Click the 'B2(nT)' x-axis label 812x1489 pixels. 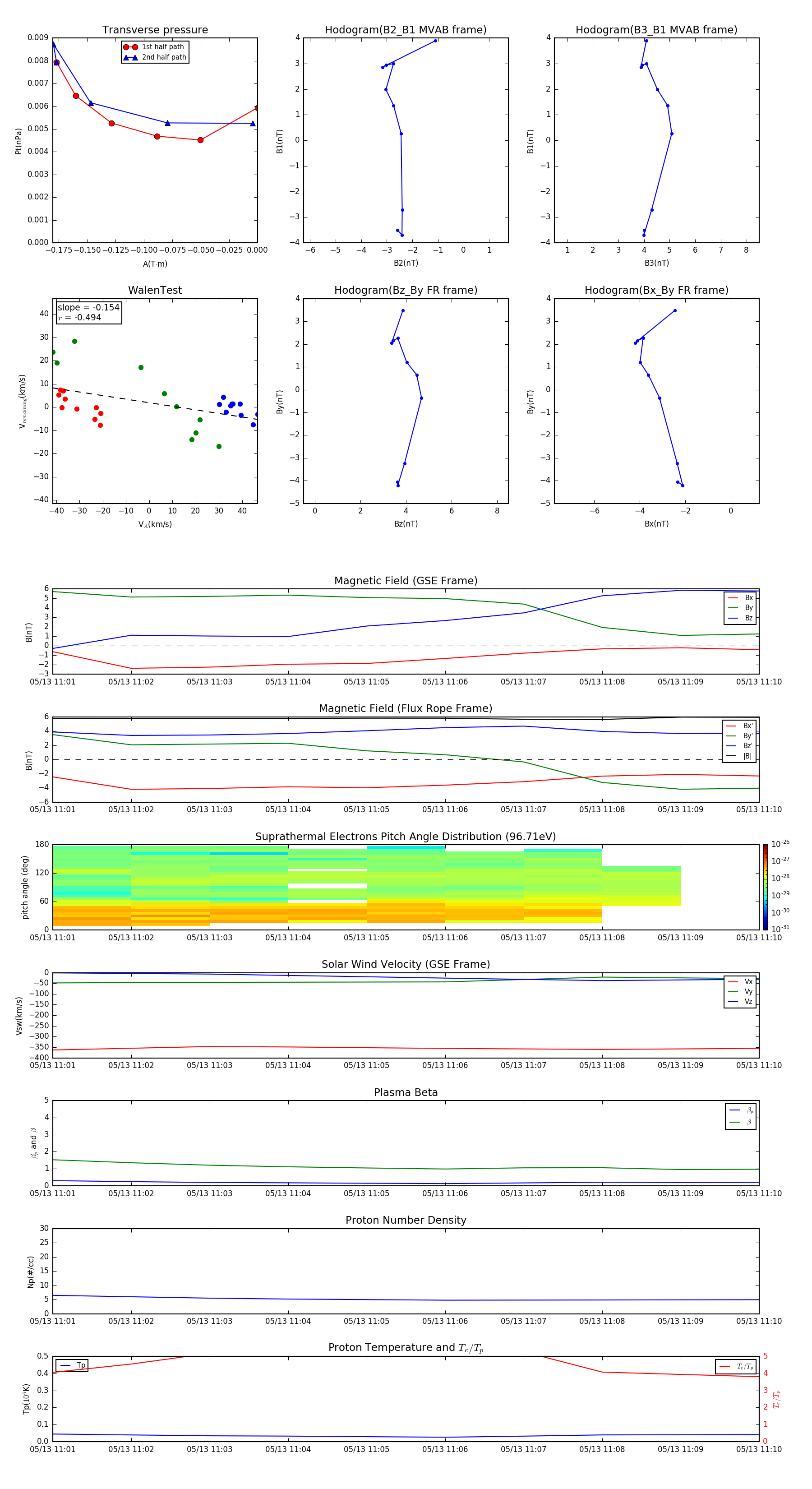tap(406, 263)
